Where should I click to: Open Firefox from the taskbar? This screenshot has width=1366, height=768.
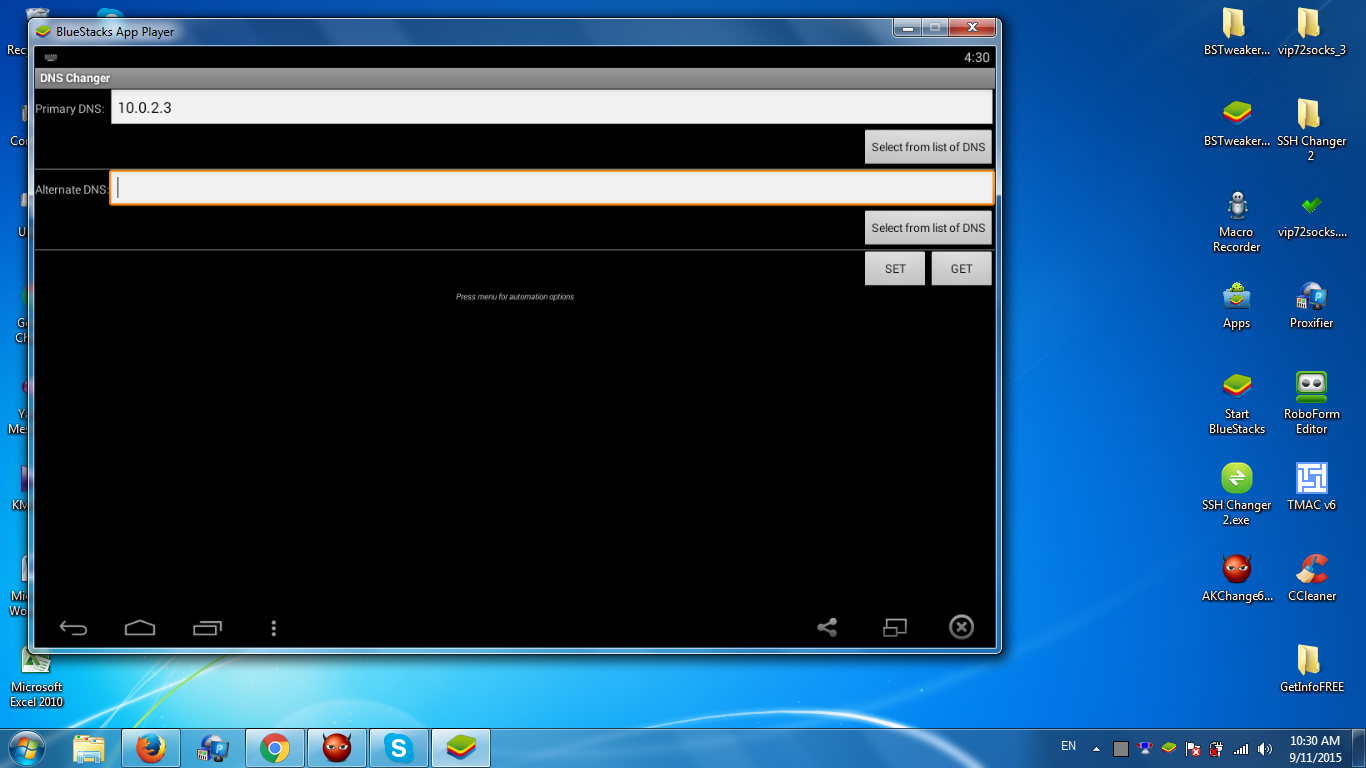click(x=150, y=747)
